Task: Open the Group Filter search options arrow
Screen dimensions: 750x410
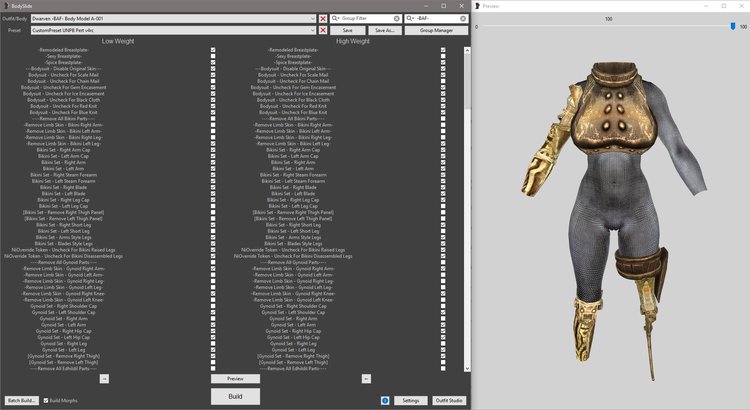Action: point(339,18)
